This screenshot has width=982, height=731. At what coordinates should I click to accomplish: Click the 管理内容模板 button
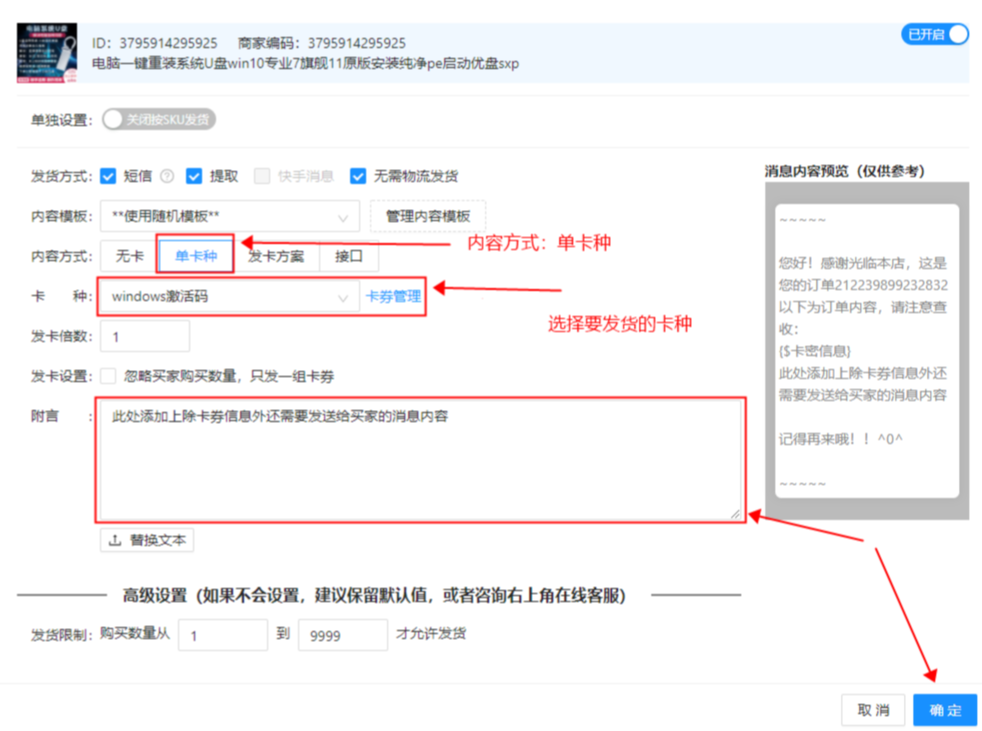point(428,216)
